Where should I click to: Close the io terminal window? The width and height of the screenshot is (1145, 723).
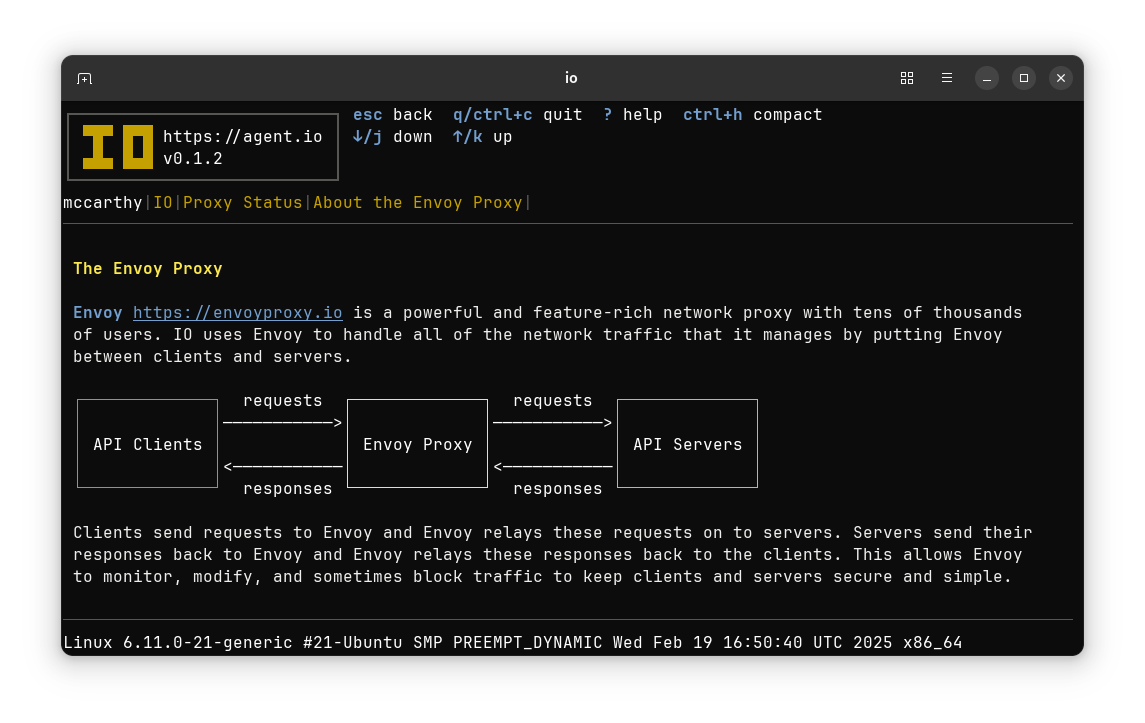pos(1061,78)
